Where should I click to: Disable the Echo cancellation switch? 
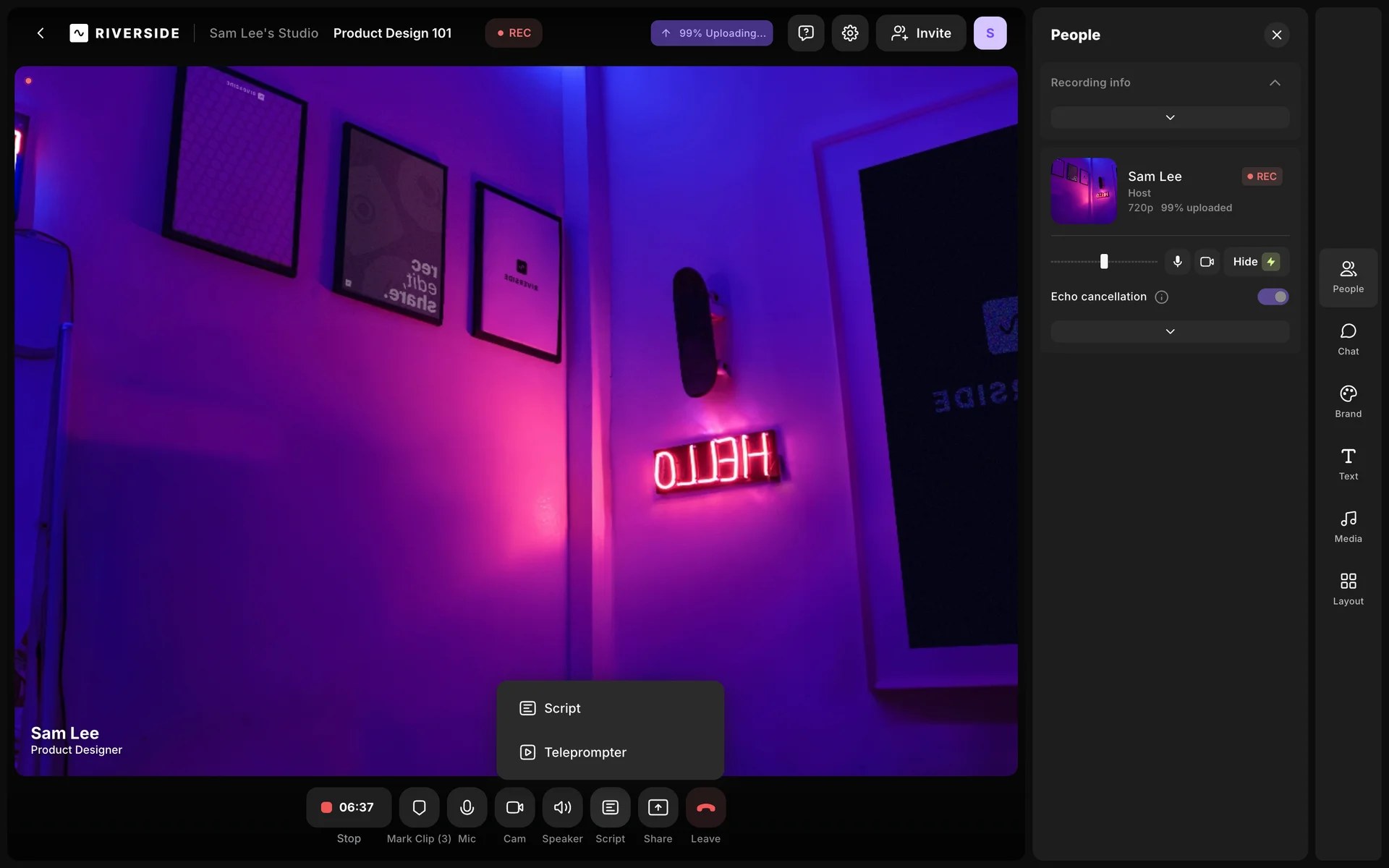1273,297
